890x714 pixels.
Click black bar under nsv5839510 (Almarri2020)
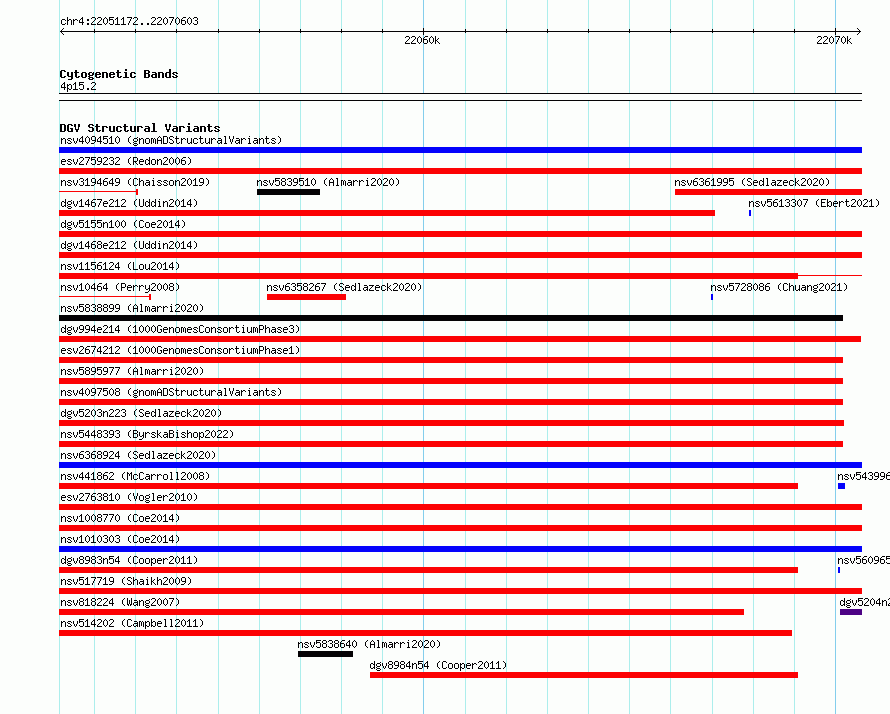(288, 192)
